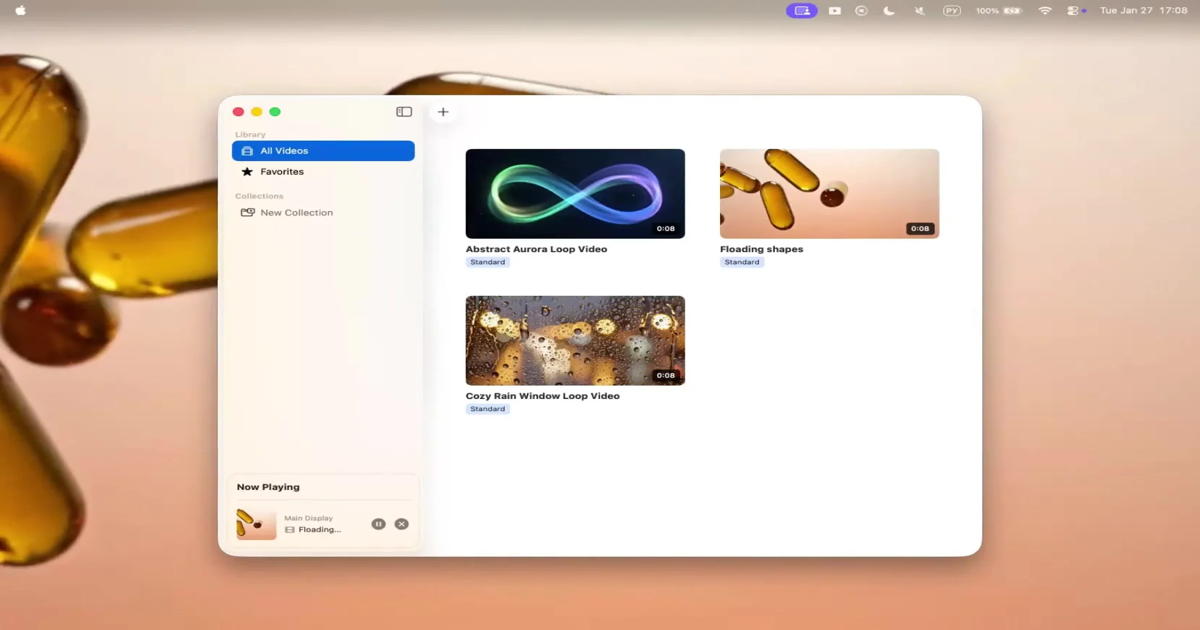The width and height of the screenshot is (1200, 630).
Task: Open the Floating shapes video thumbnail
Action: pyautogui.click(x=829, y=194)
